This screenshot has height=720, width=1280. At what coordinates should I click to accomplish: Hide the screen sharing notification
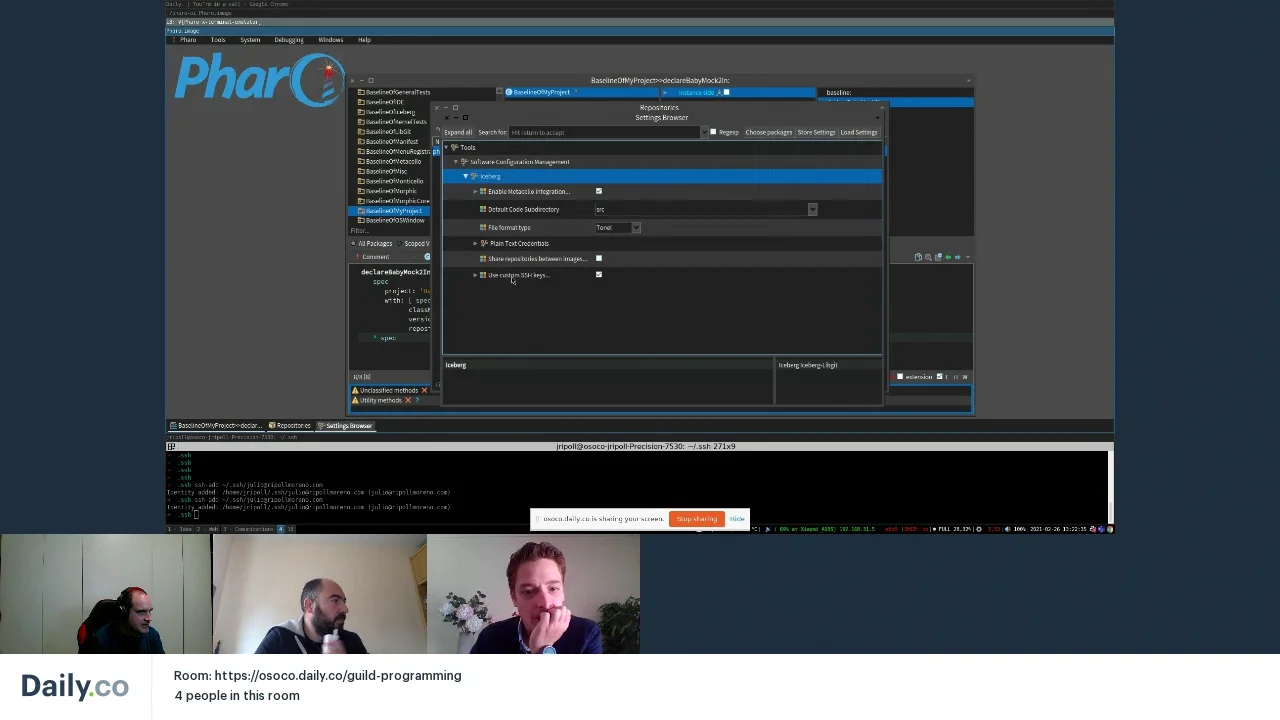[737, 519]
